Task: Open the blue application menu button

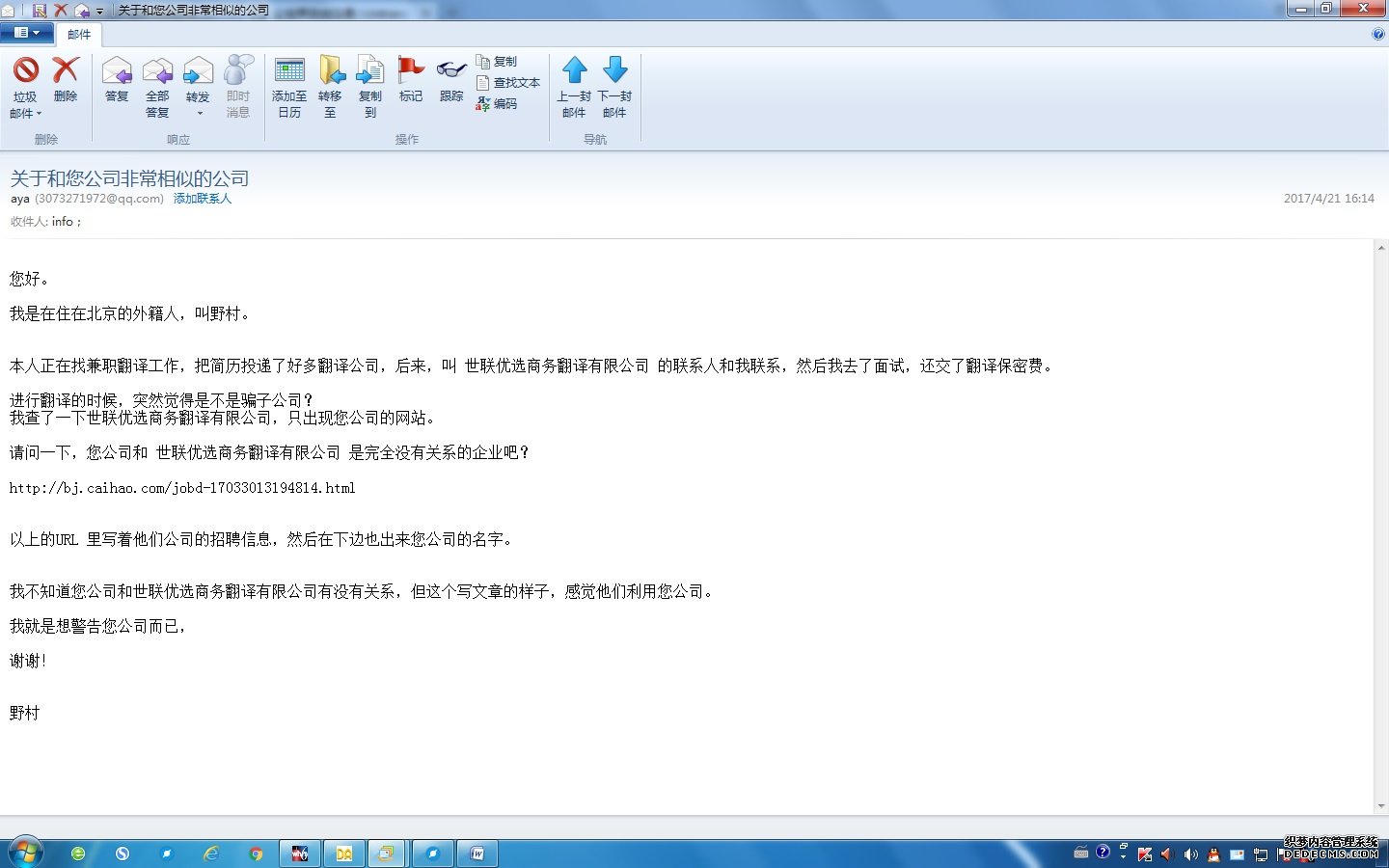Action: pos(26,33)
